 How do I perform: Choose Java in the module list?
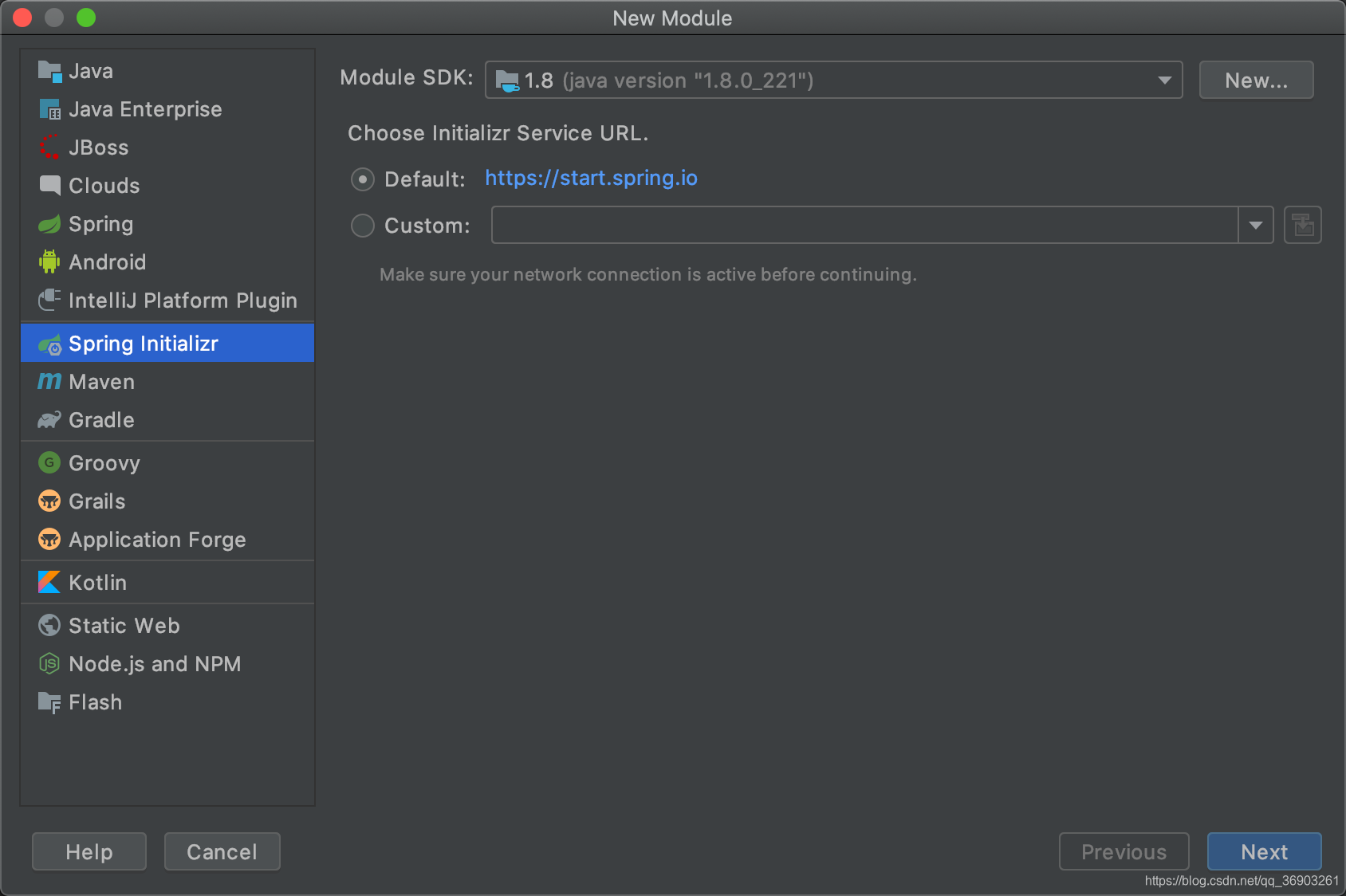[167, 71]
